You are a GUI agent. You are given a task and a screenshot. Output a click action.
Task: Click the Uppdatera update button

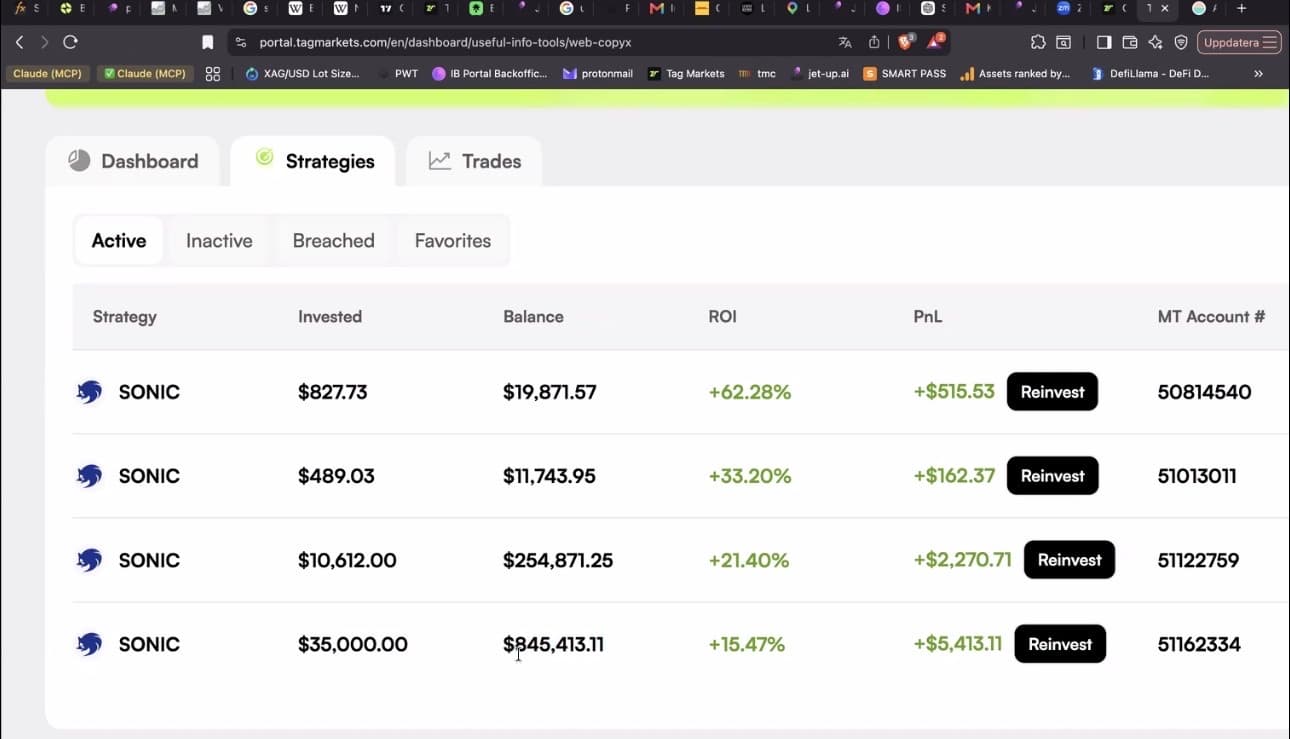tap(1240, 42)
